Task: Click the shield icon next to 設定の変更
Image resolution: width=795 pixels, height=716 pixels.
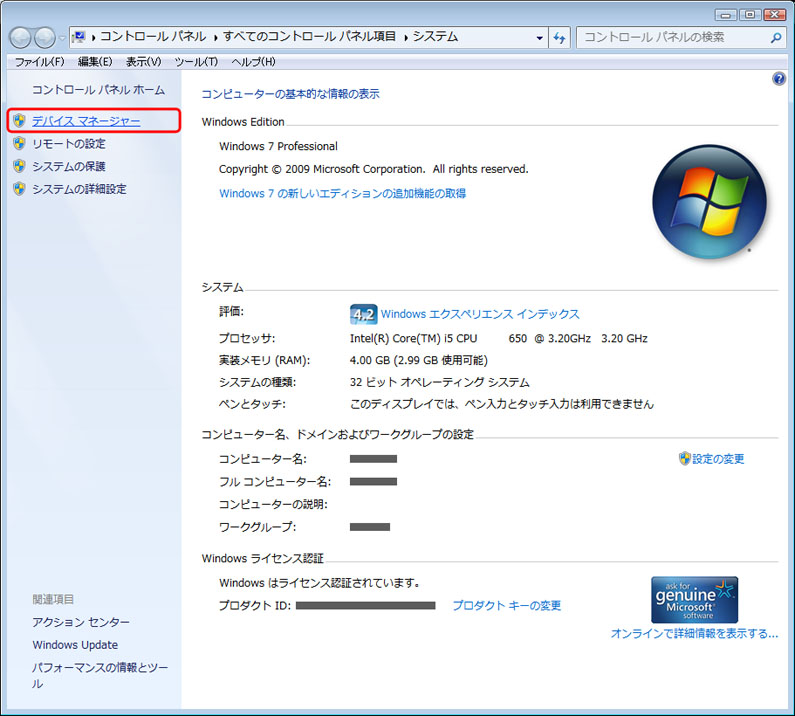Action: (685, 458)
